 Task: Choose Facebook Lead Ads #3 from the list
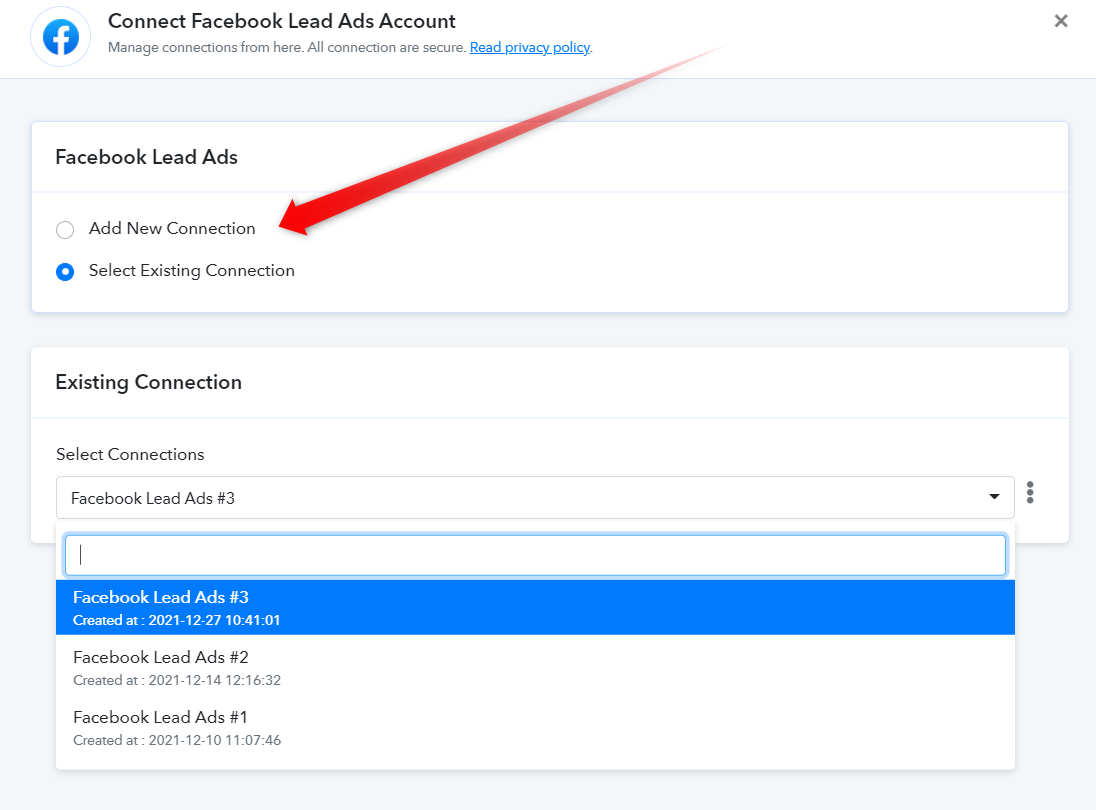pos(535,607)
